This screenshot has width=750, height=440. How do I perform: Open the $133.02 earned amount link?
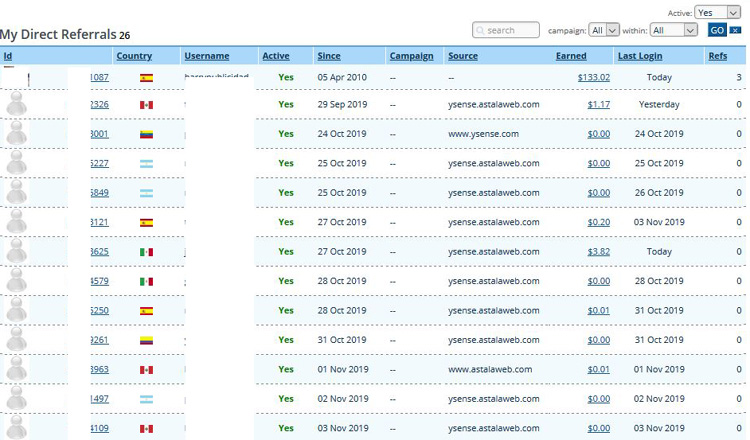tap(593, 77)
